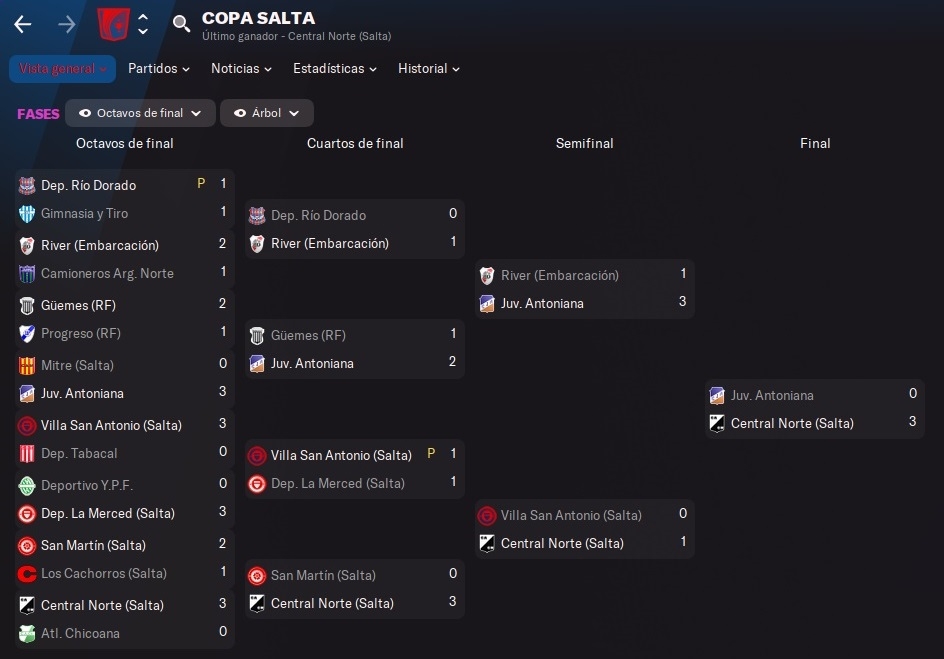The width and height of the screenshot is (944, 659).
Task: Open the Partidos menu
Action: pos(159,69)
